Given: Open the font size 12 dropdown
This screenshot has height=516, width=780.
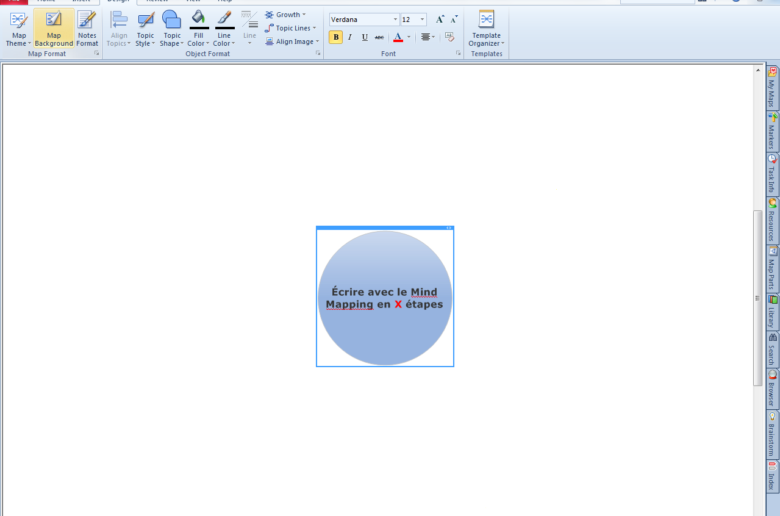Looking at the screenshot, I should (x=422, y=19).
